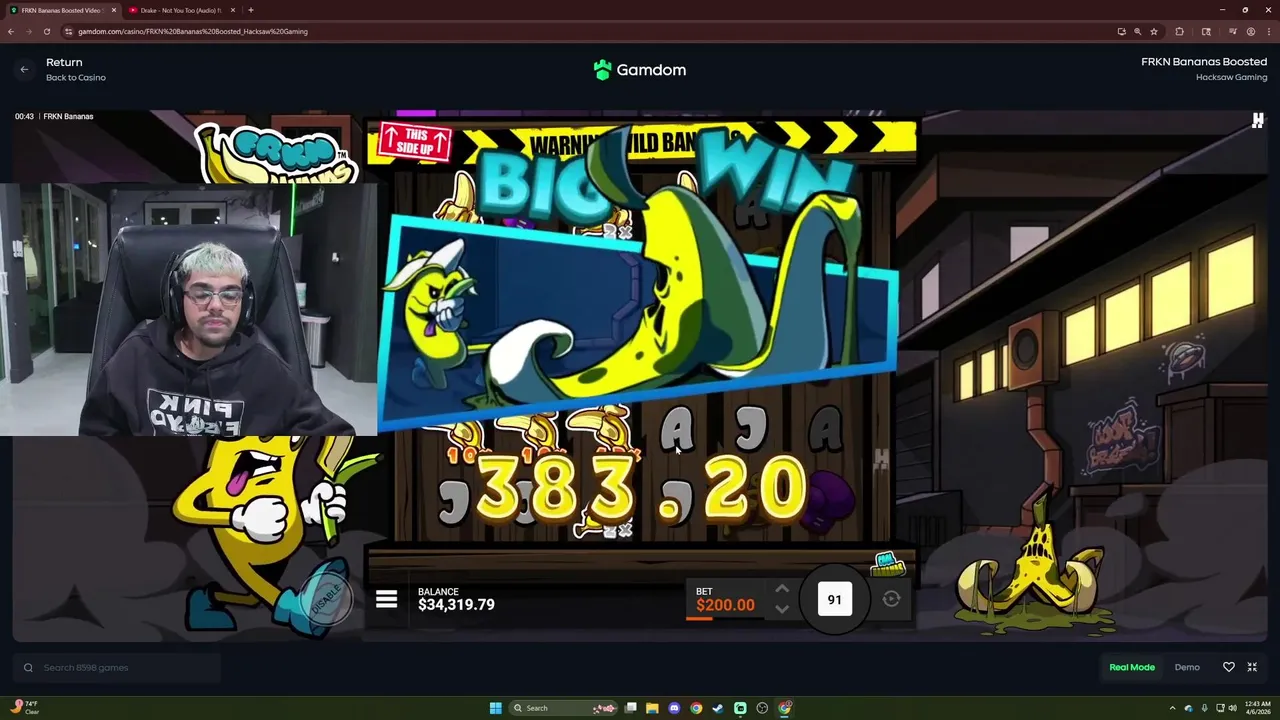The width and height of the screenshot is (1280, 720).
Task: Open the Chrome three-dot menu
Action: click(x=1268, y=31)
